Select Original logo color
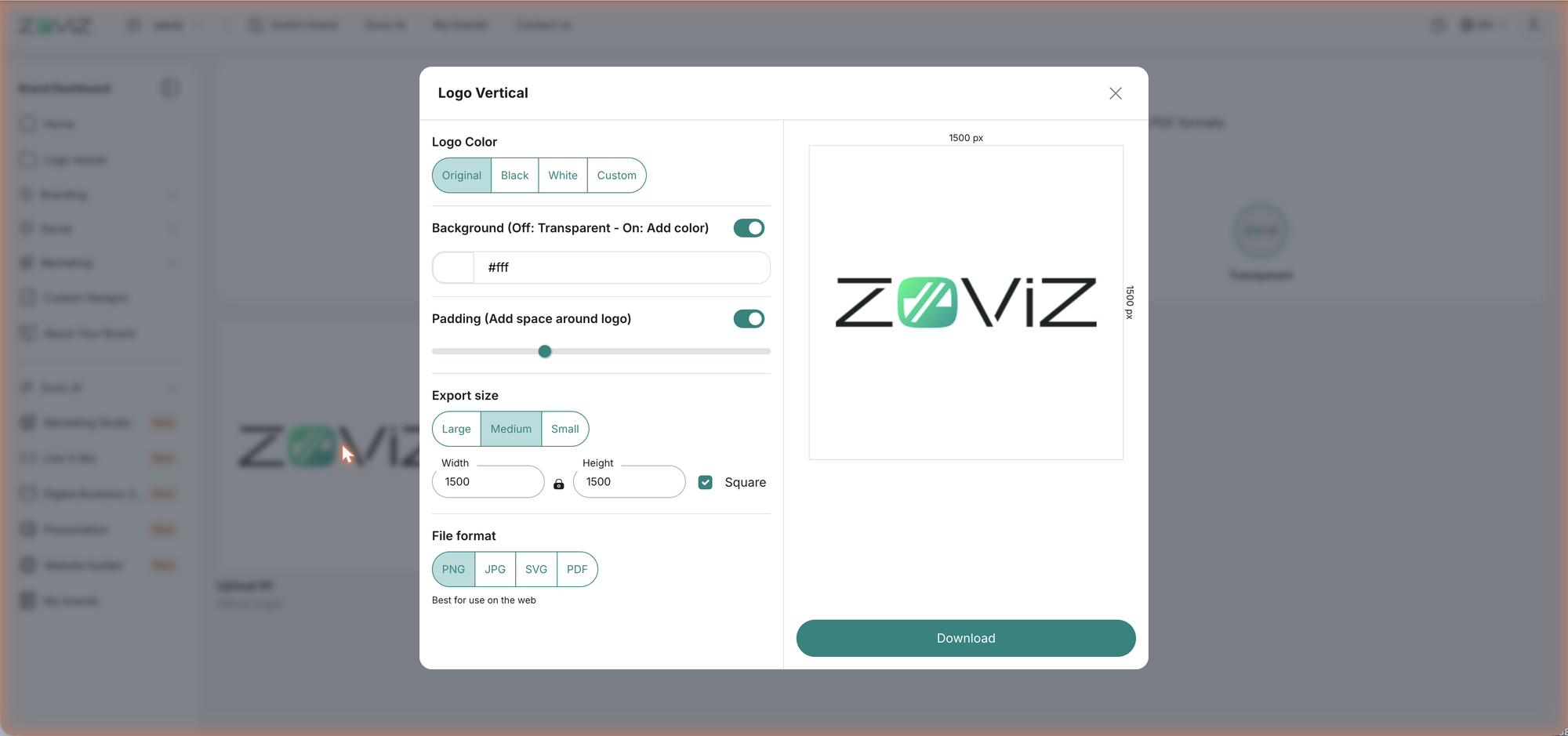 tap(462, 176)
